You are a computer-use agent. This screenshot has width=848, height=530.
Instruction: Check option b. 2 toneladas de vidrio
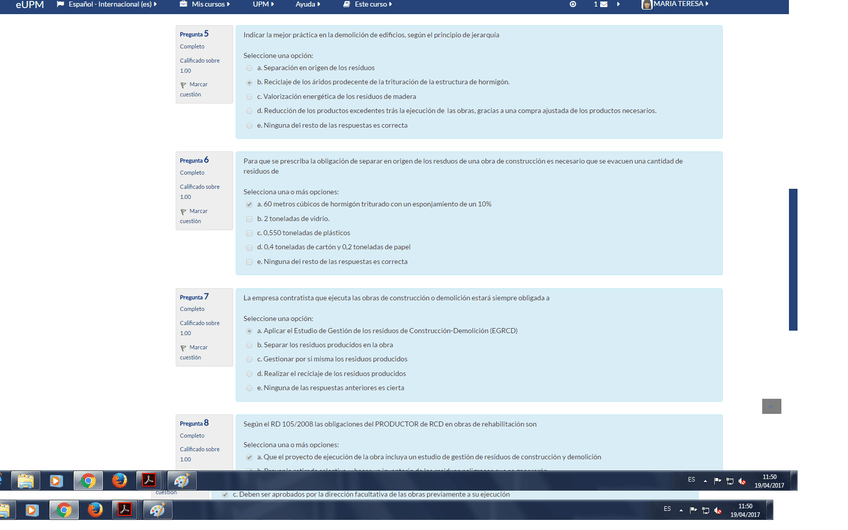(x=249, y=218)
